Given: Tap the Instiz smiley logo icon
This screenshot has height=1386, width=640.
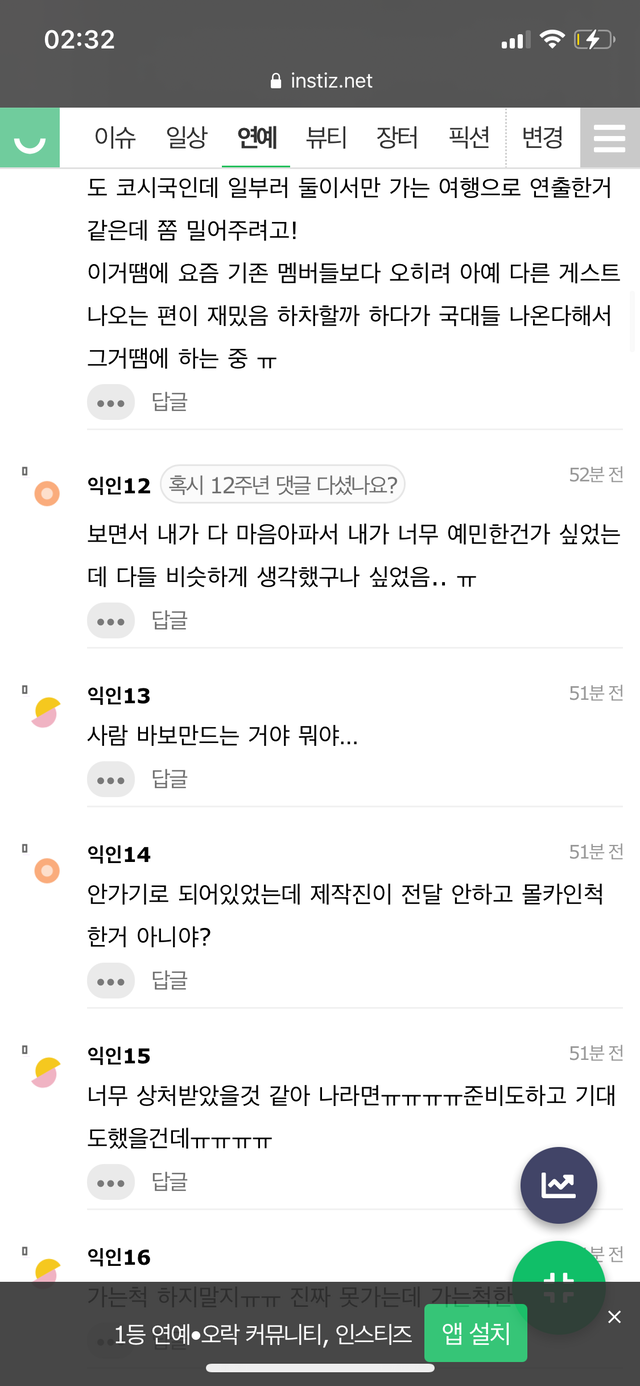Looking at the screenshot, I should pos(30,138).
